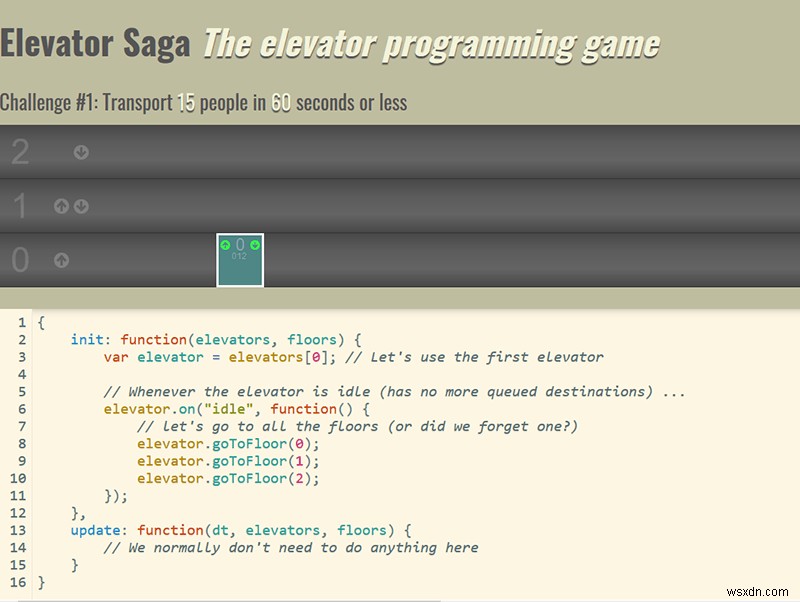The width and height of the screenshot is (800, 602).
Task: Click the 'update' keyword on line 13
Action: pyautogui.click(x=95, y=531)
